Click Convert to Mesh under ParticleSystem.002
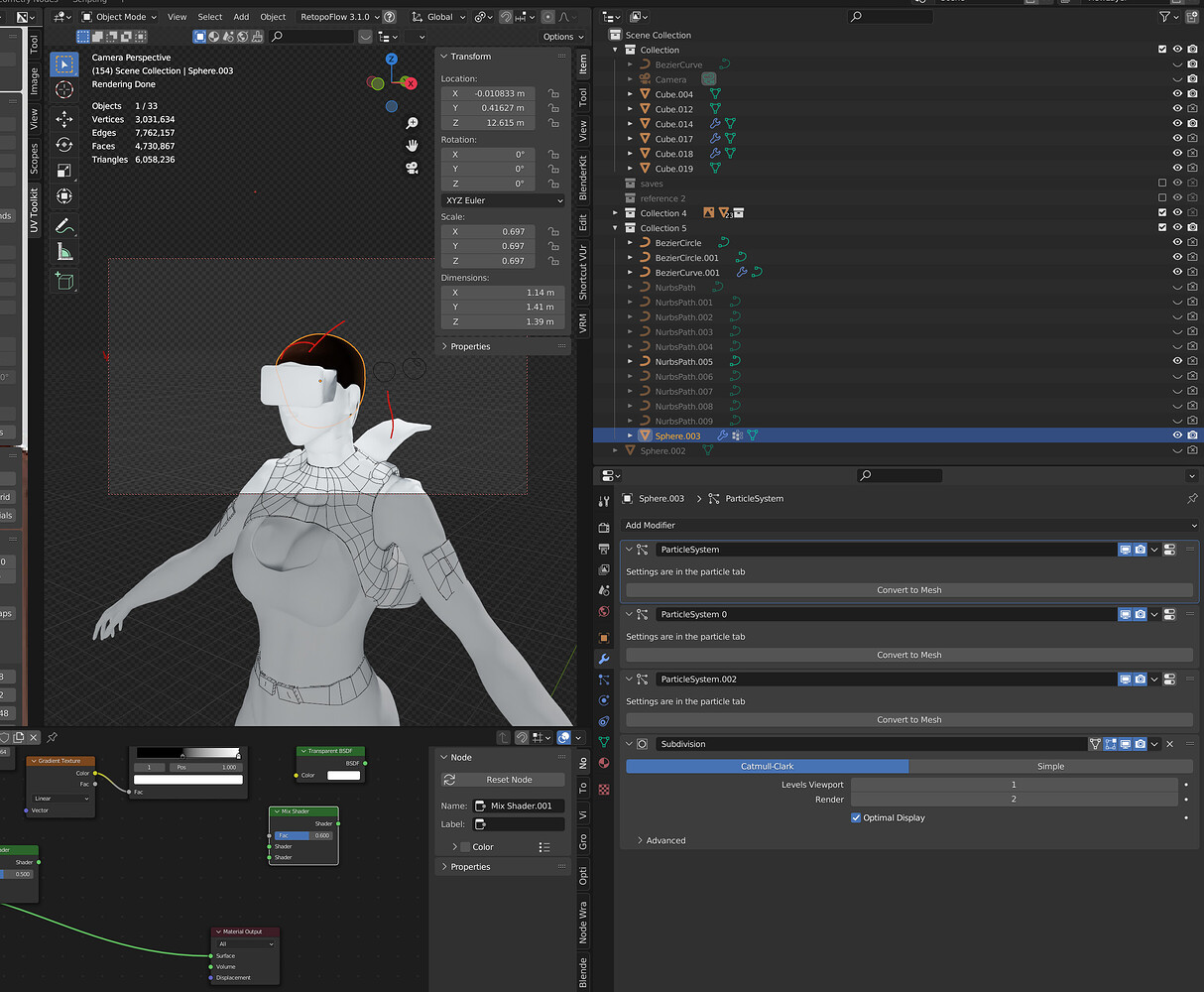 click(909, 720)
